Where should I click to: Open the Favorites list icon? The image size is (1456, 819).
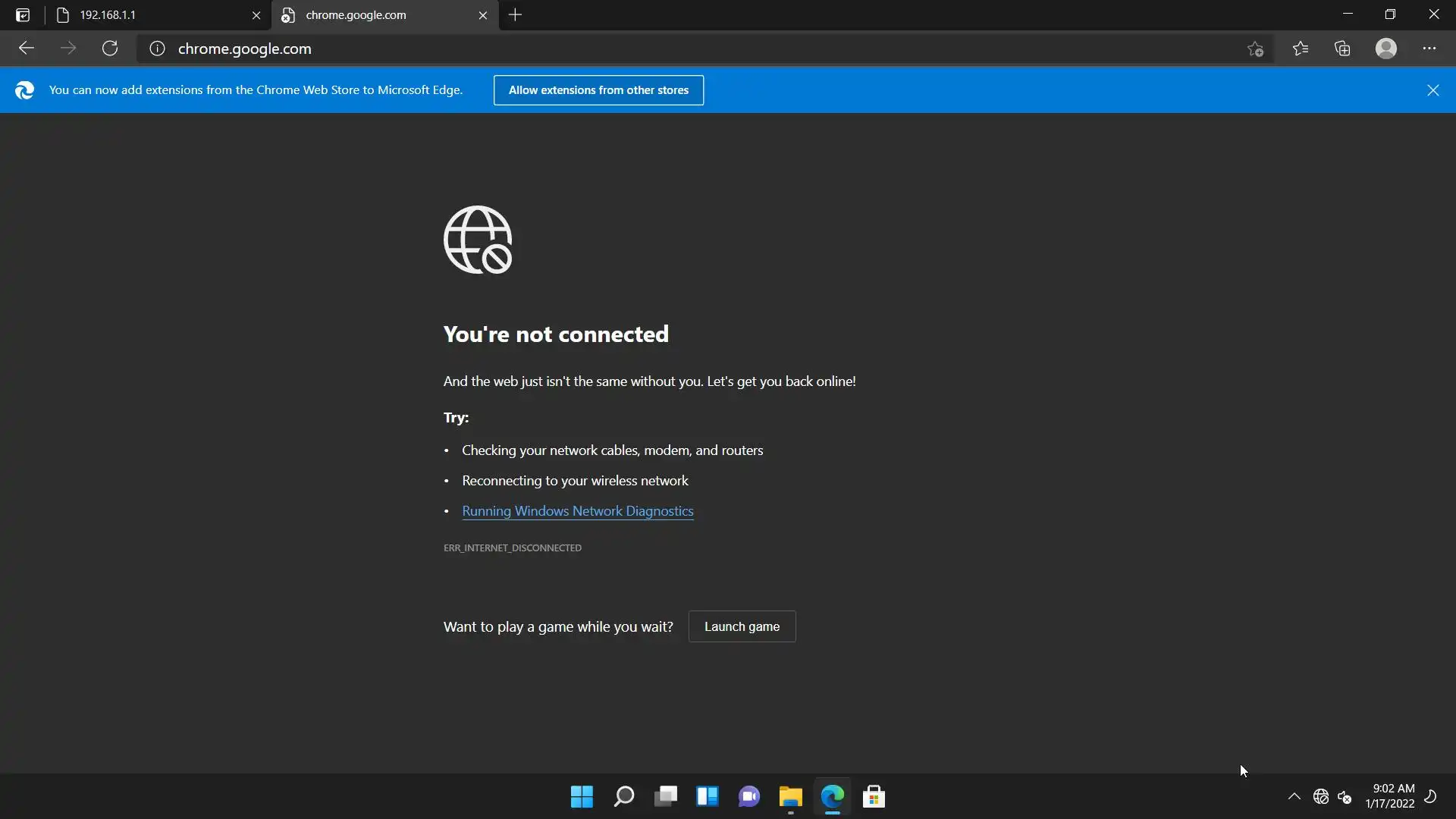(x=1301, y=49)
